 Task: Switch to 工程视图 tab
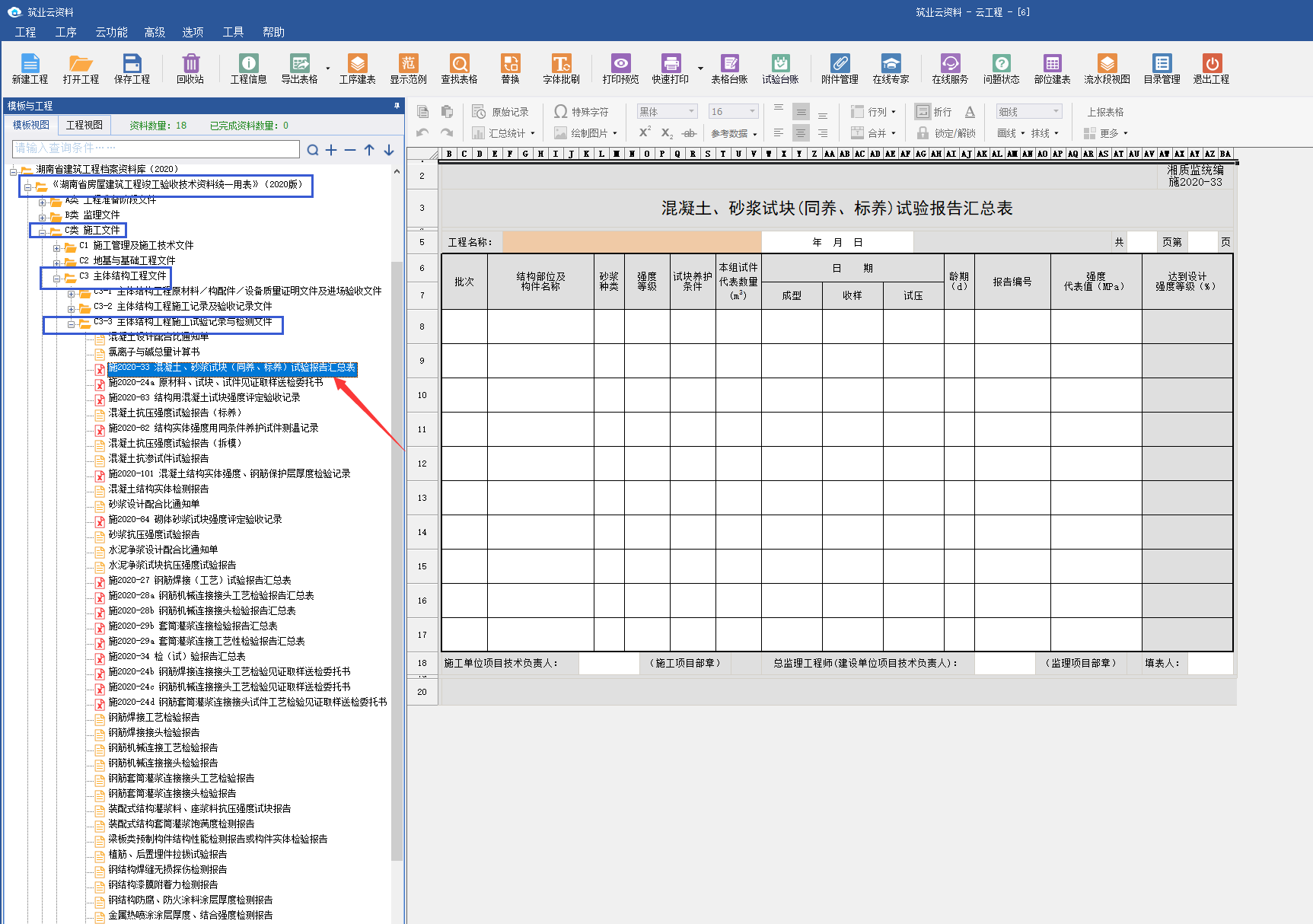click(84, 125)
